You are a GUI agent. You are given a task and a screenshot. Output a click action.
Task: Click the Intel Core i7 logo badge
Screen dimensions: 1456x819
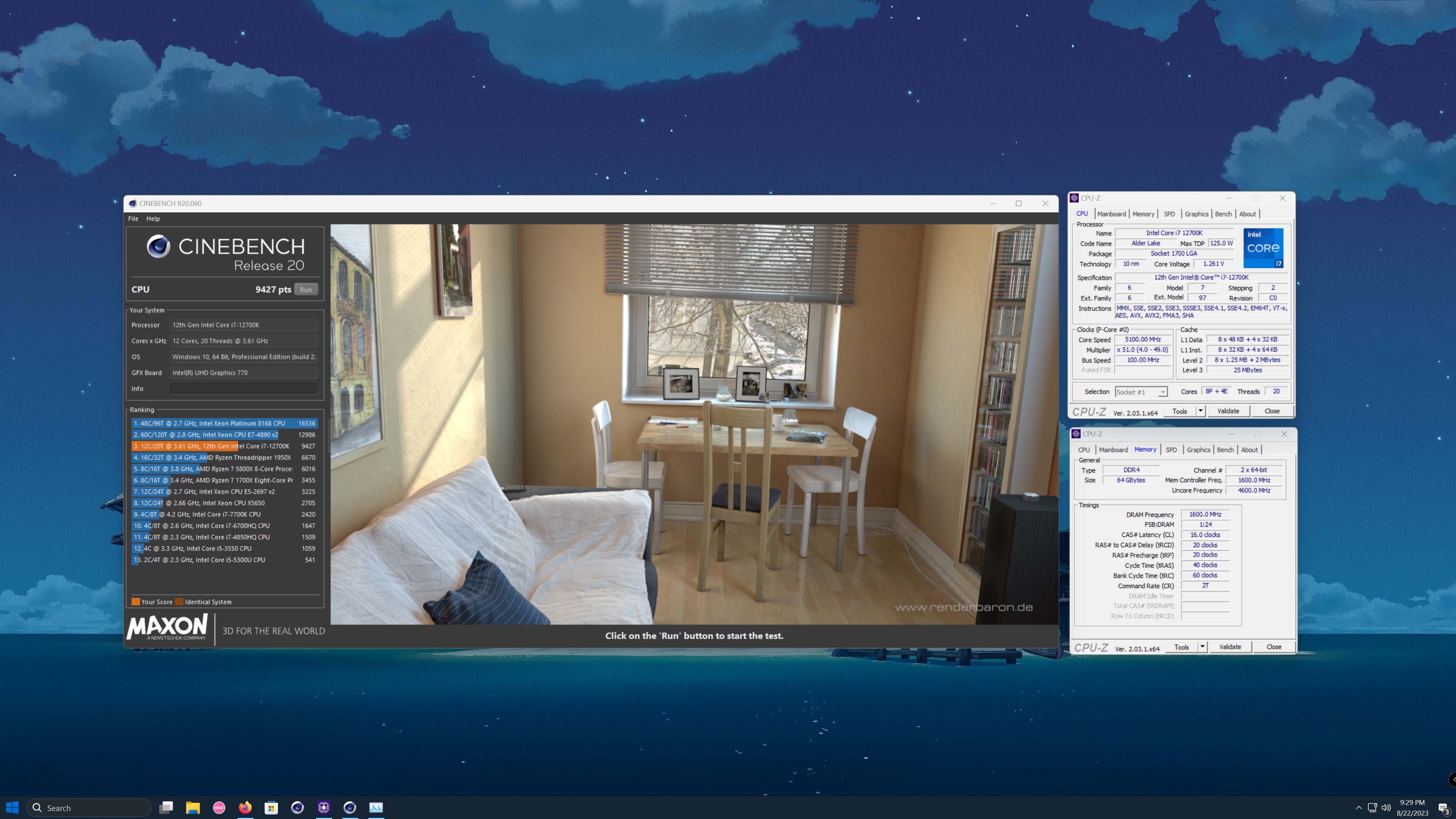(x=1263, y=248)
